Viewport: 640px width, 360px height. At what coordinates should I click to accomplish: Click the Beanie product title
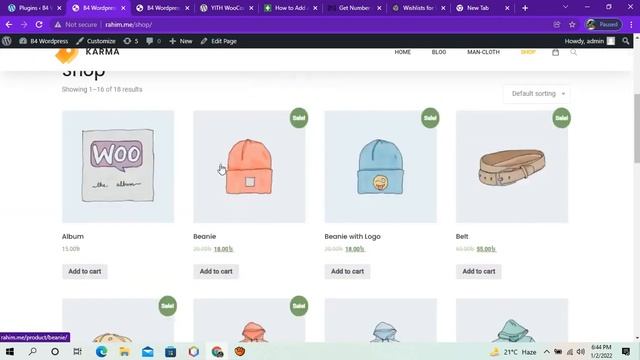(x=204, y=236)
